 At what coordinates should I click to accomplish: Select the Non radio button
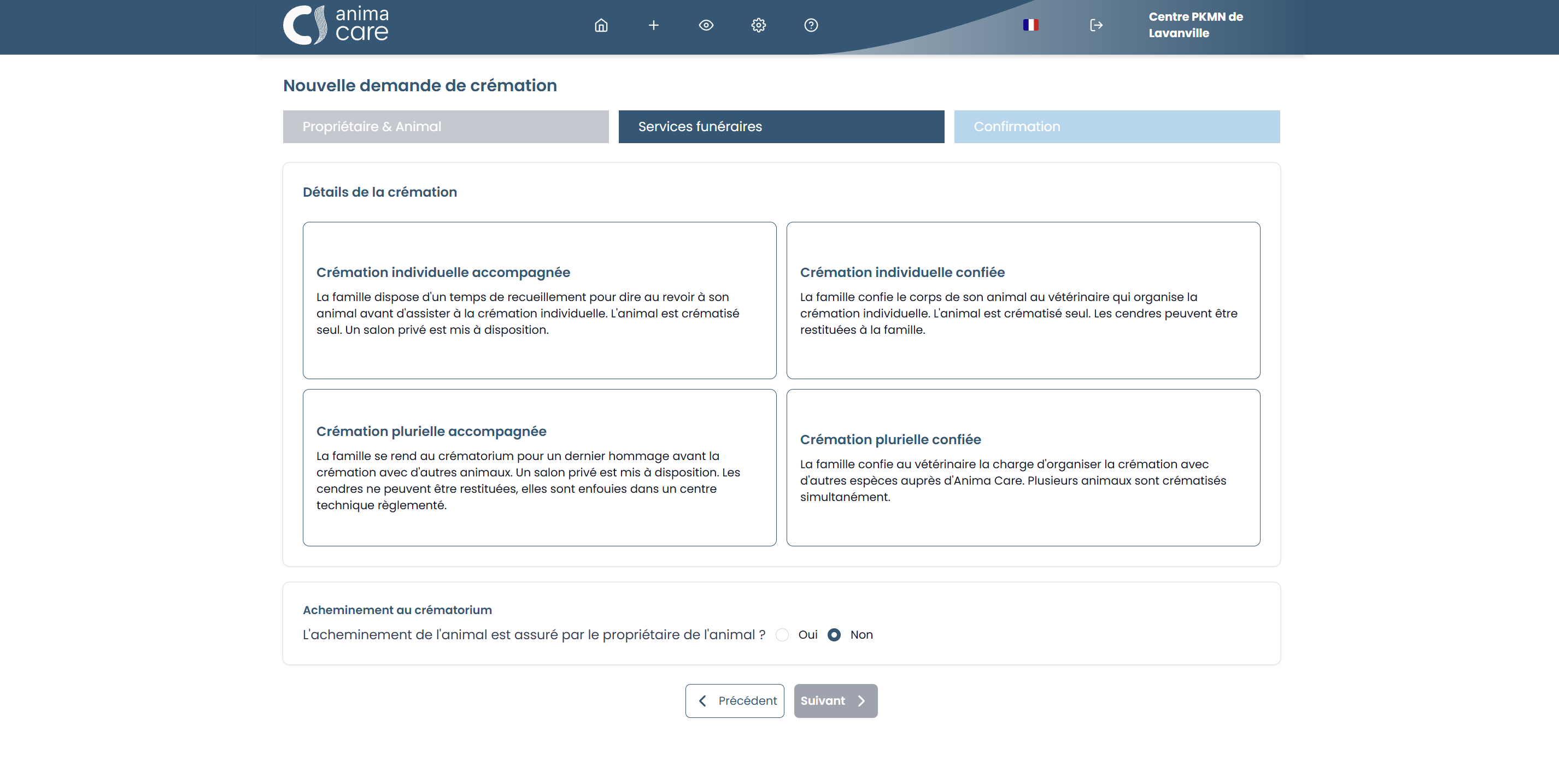[834, 635]
